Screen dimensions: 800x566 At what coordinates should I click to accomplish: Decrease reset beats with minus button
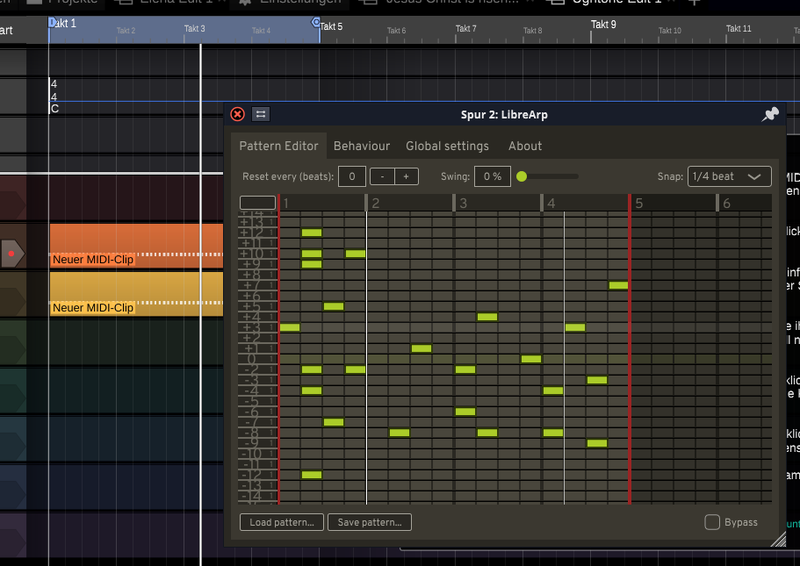point(382,177)
